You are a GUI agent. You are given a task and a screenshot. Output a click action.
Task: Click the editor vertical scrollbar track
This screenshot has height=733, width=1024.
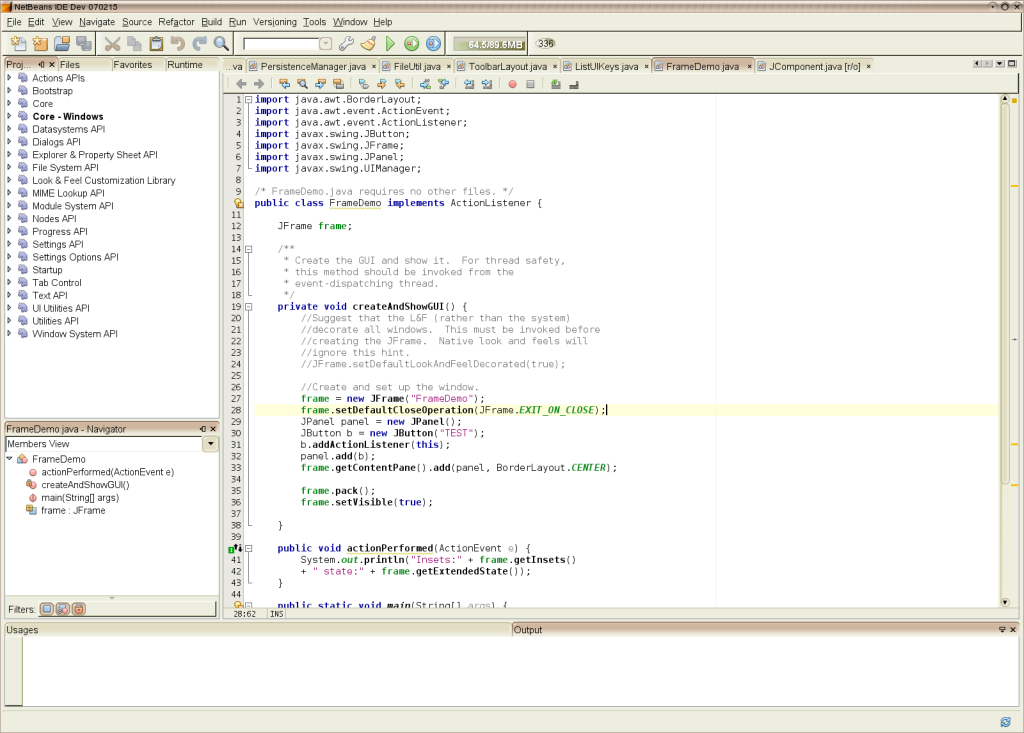point(1005,350)
